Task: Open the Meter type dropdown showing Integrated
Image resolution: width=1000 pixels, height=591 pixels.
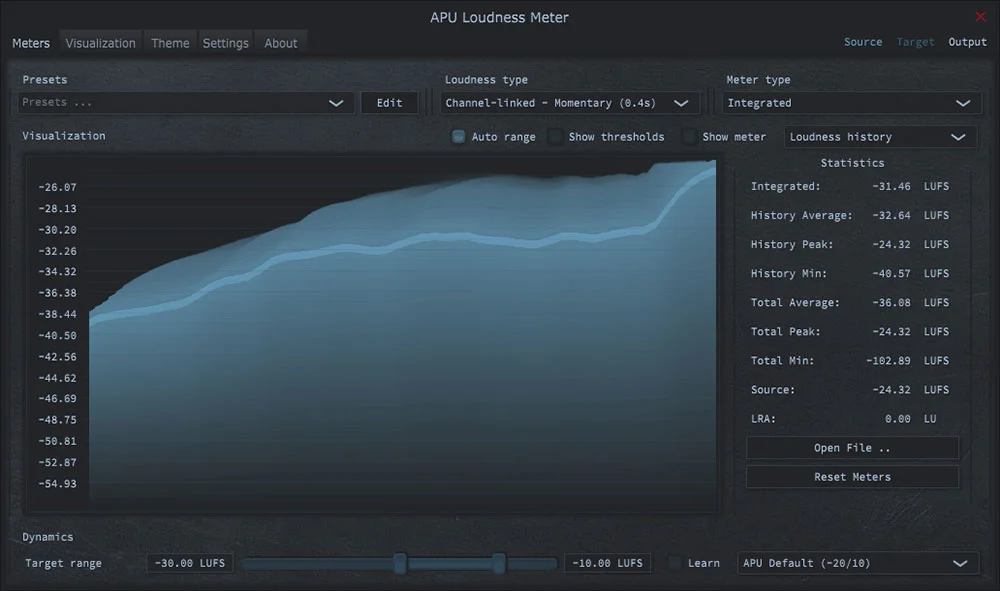Action: coord(850,102)
